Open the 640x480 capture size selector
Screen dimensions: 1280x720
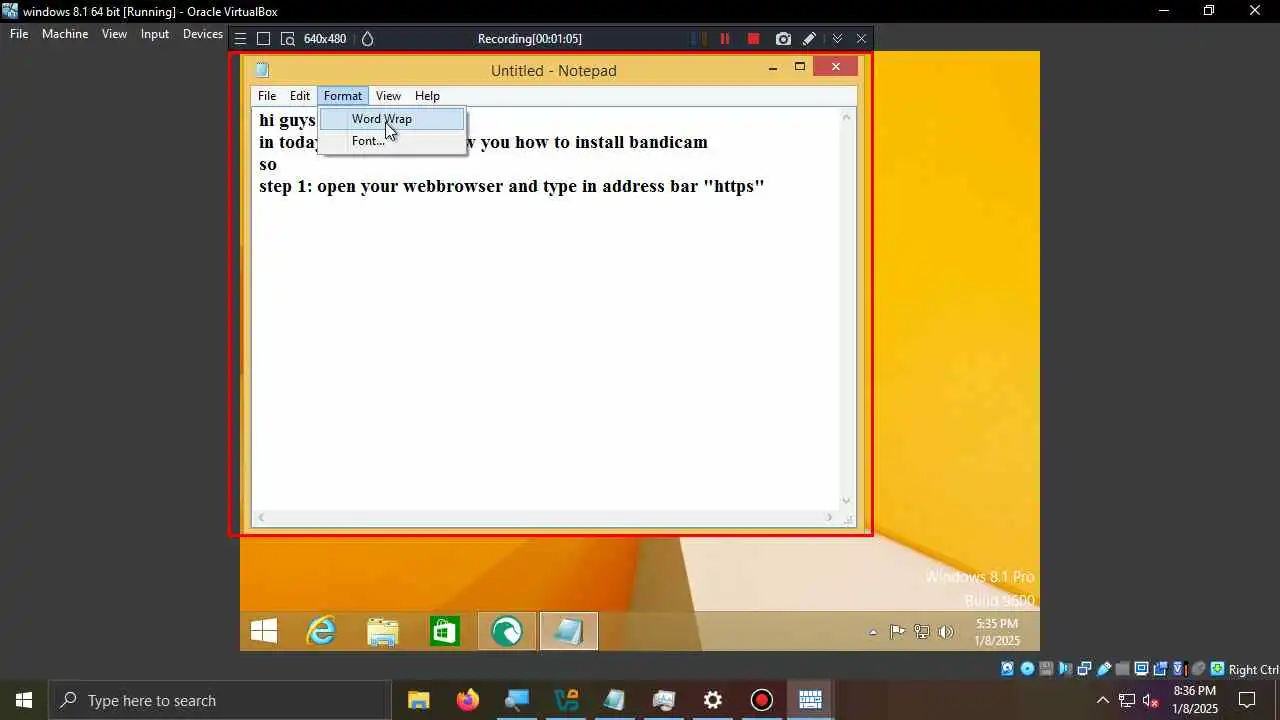325,39
